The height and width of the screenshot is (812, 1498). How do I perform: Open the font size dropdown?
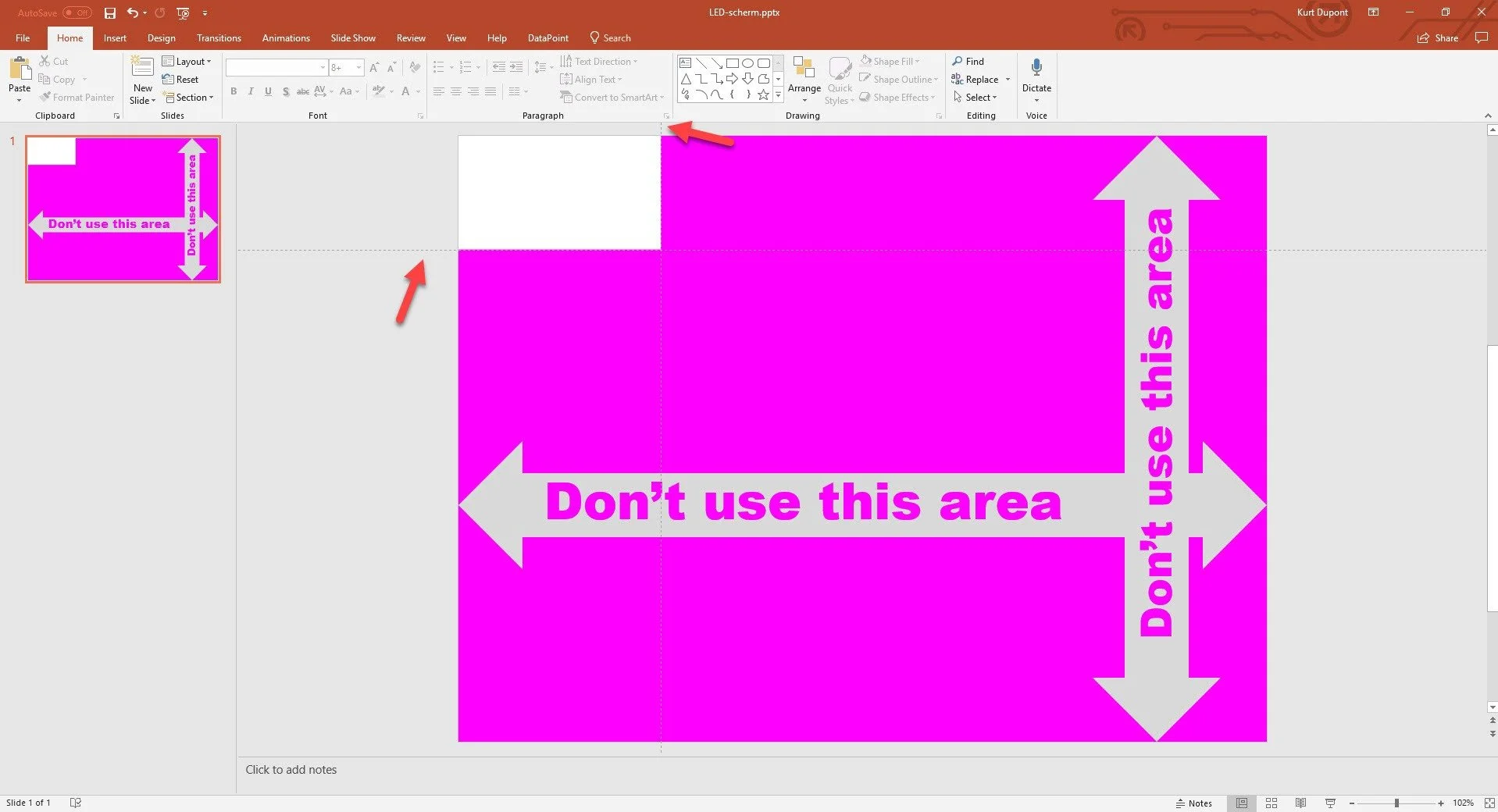click(x=358, y=67)
